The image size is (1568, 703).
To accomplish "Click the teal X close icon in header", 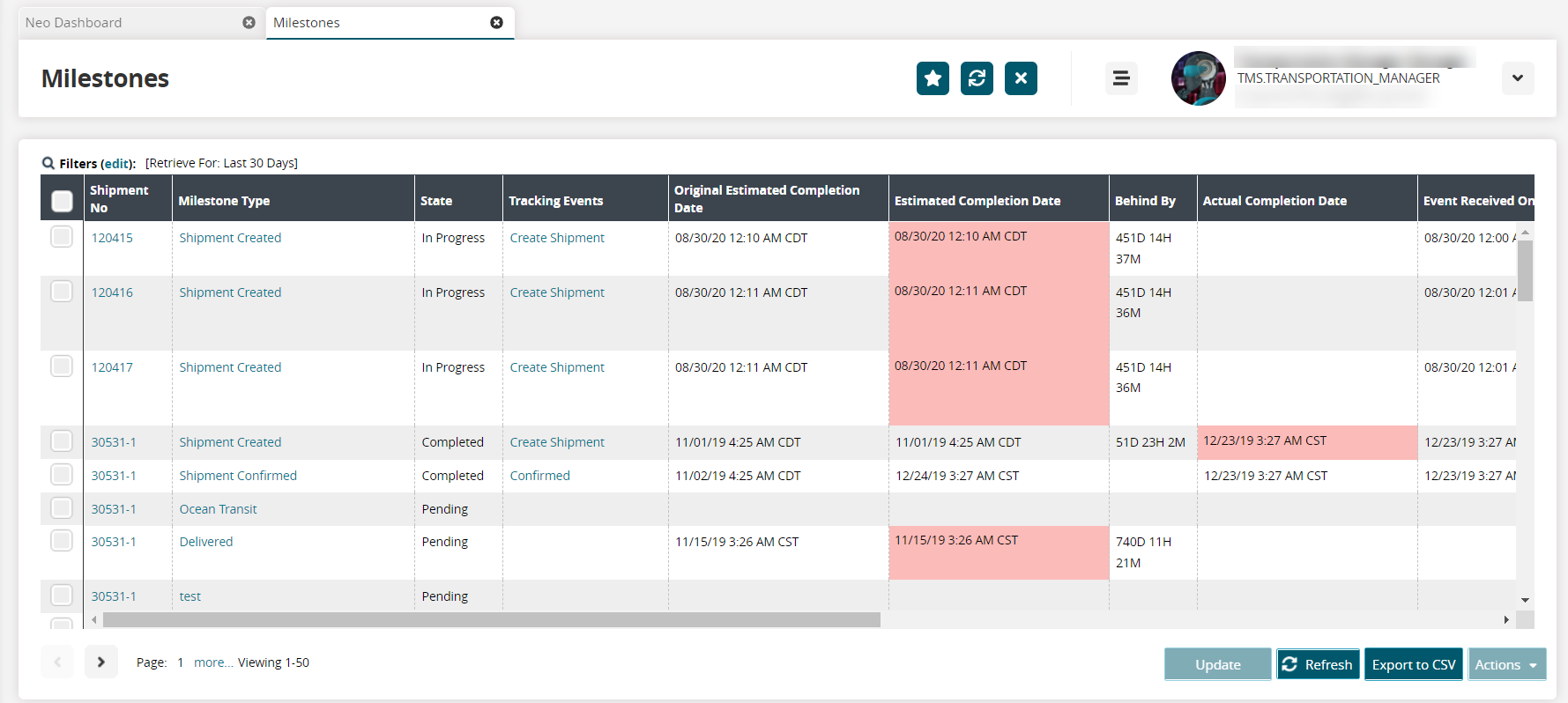I will click(x=1021, y=78).
